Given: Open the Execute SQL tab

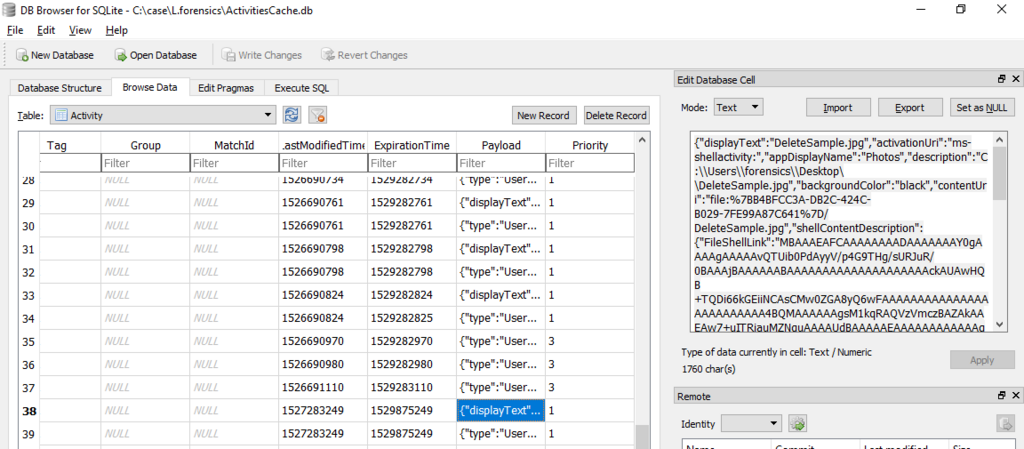Looking at the screenshot, I should 302,88.
